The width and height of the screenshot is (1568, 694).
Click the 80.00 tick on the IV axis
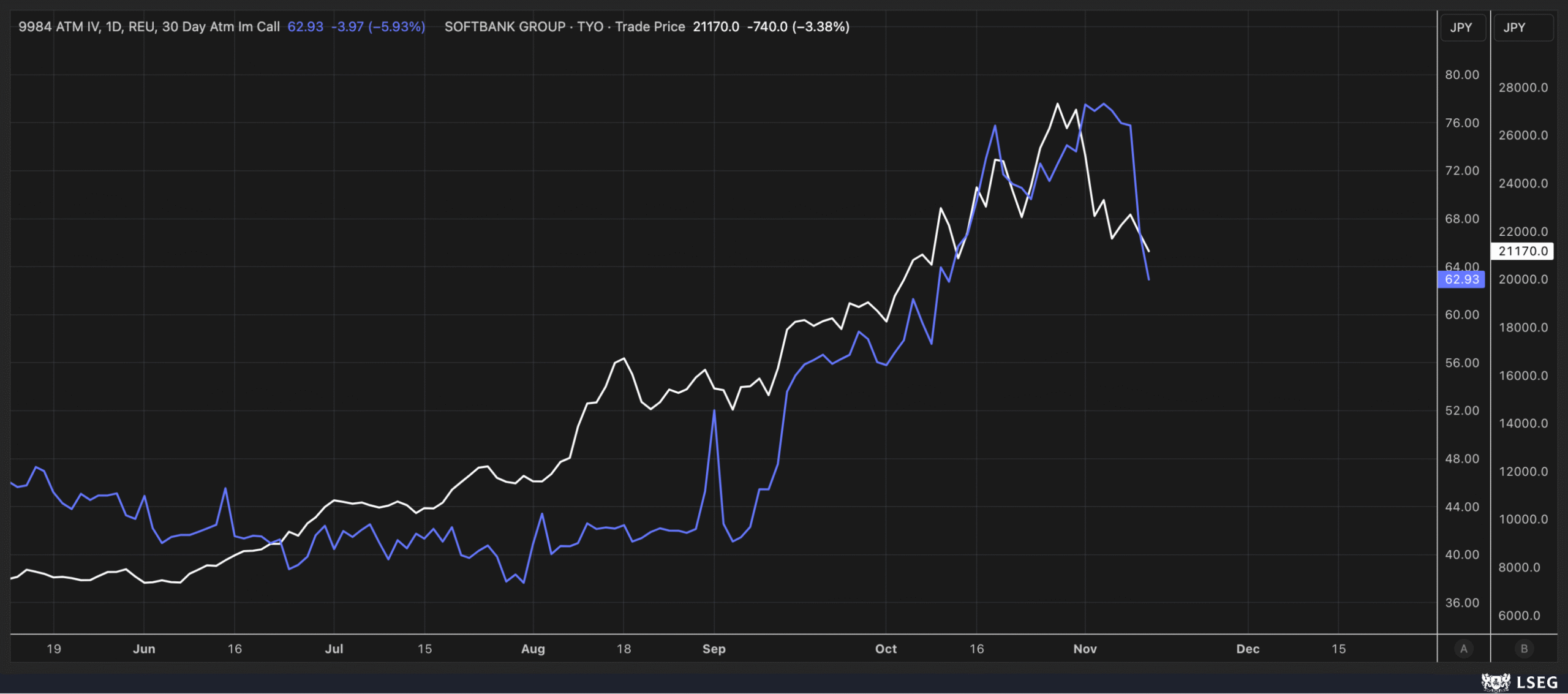tap(1462, 75)
